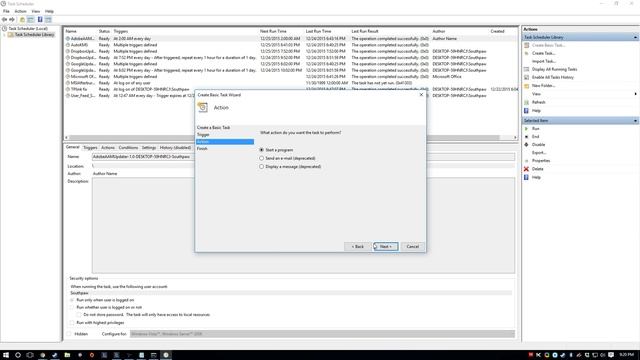Click the task list horizontal scrollbar
640x360 pixels.
point(284,138)
